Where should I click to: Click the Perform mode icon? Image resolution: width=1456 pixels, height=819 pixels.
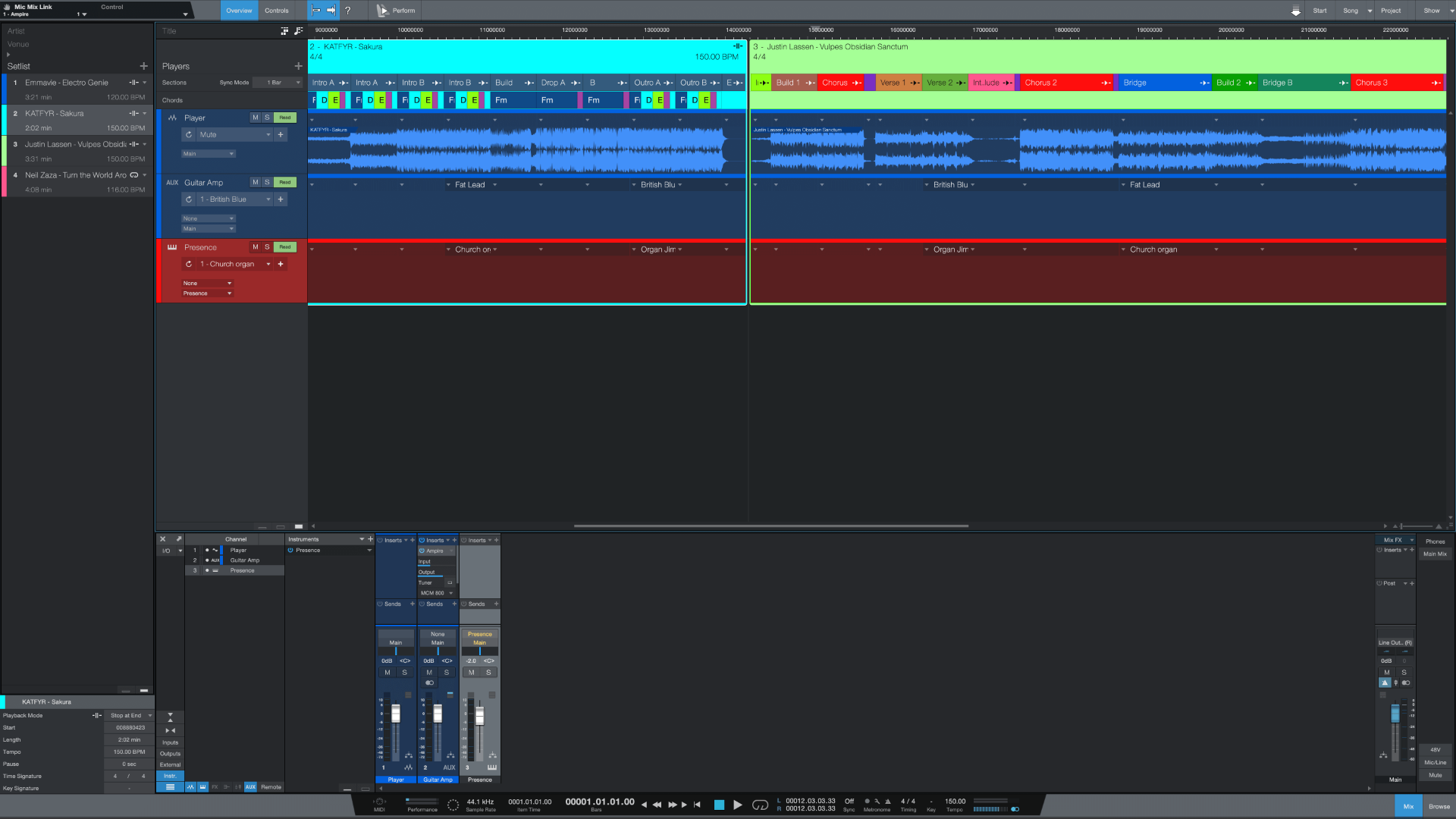tap(383, 11)
